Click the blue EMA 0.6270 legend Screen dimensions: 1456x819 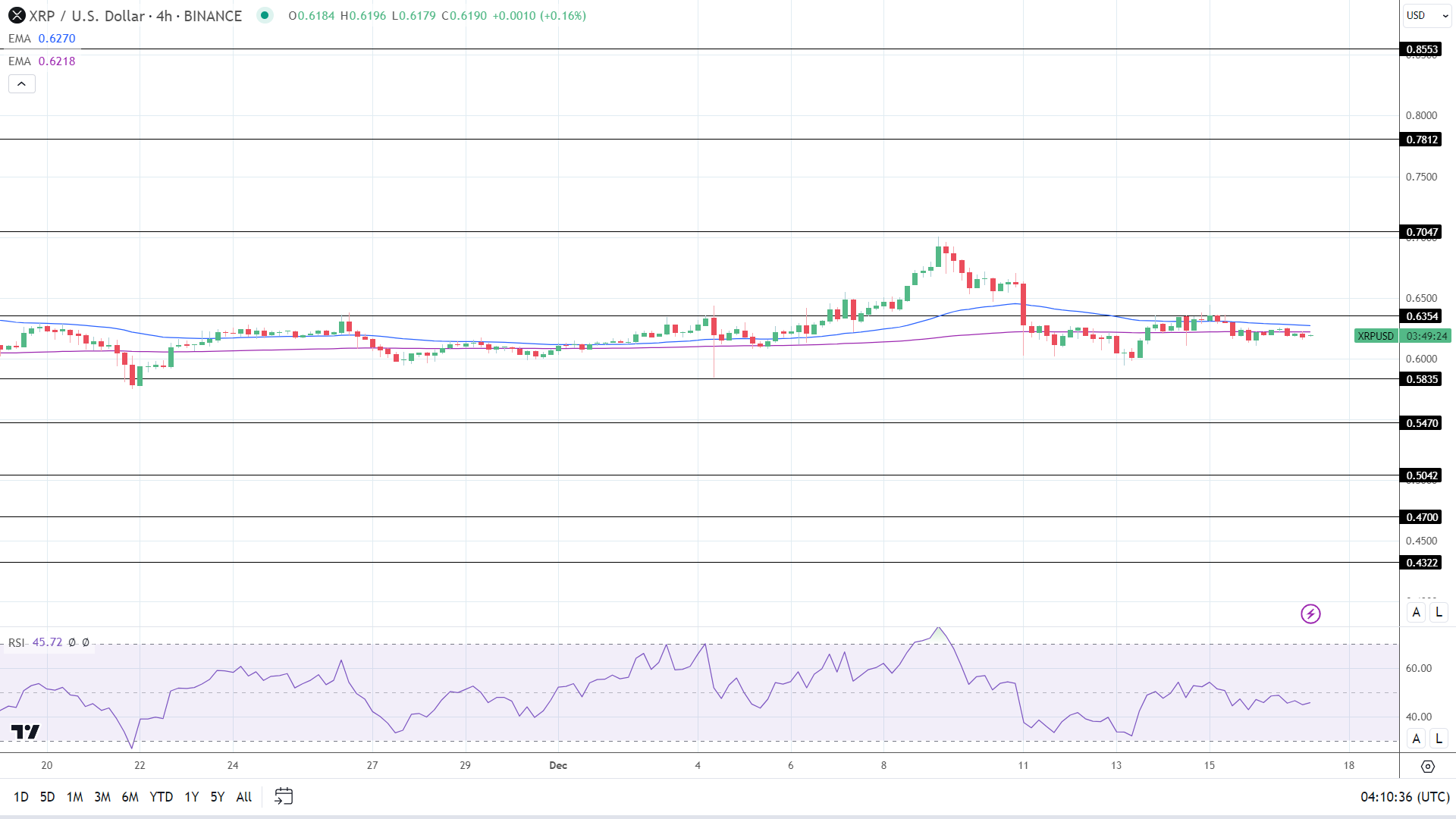[42, 39]
